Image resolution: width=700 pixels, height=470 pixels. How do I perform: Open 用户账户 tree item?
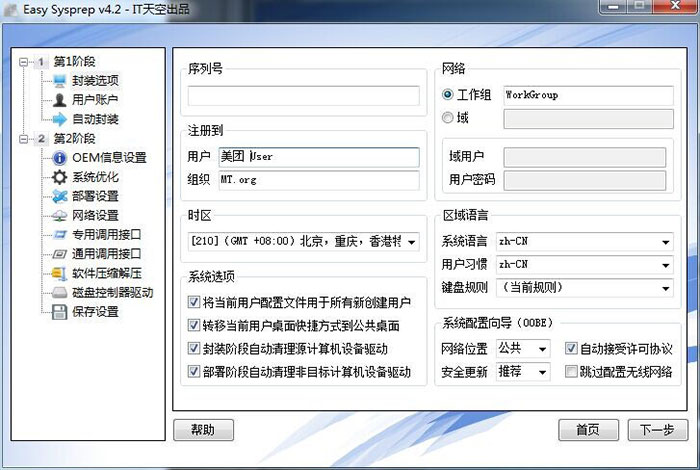pos(95,100)
